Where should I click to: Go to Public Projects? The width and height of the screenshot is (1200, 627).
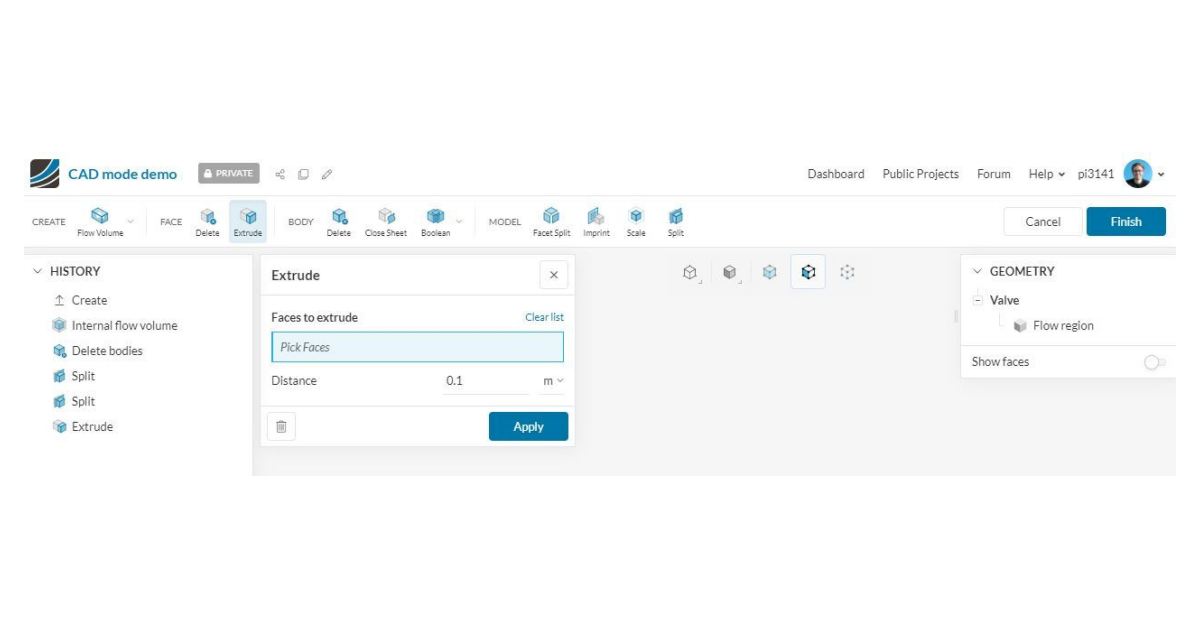pos(920,174)
